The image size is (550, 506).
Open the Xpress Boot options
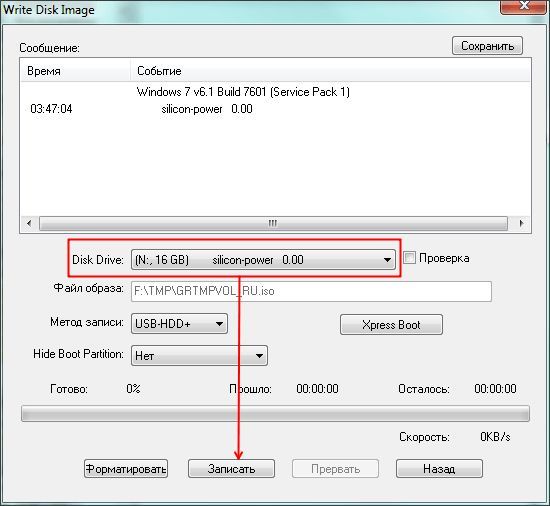391,325
